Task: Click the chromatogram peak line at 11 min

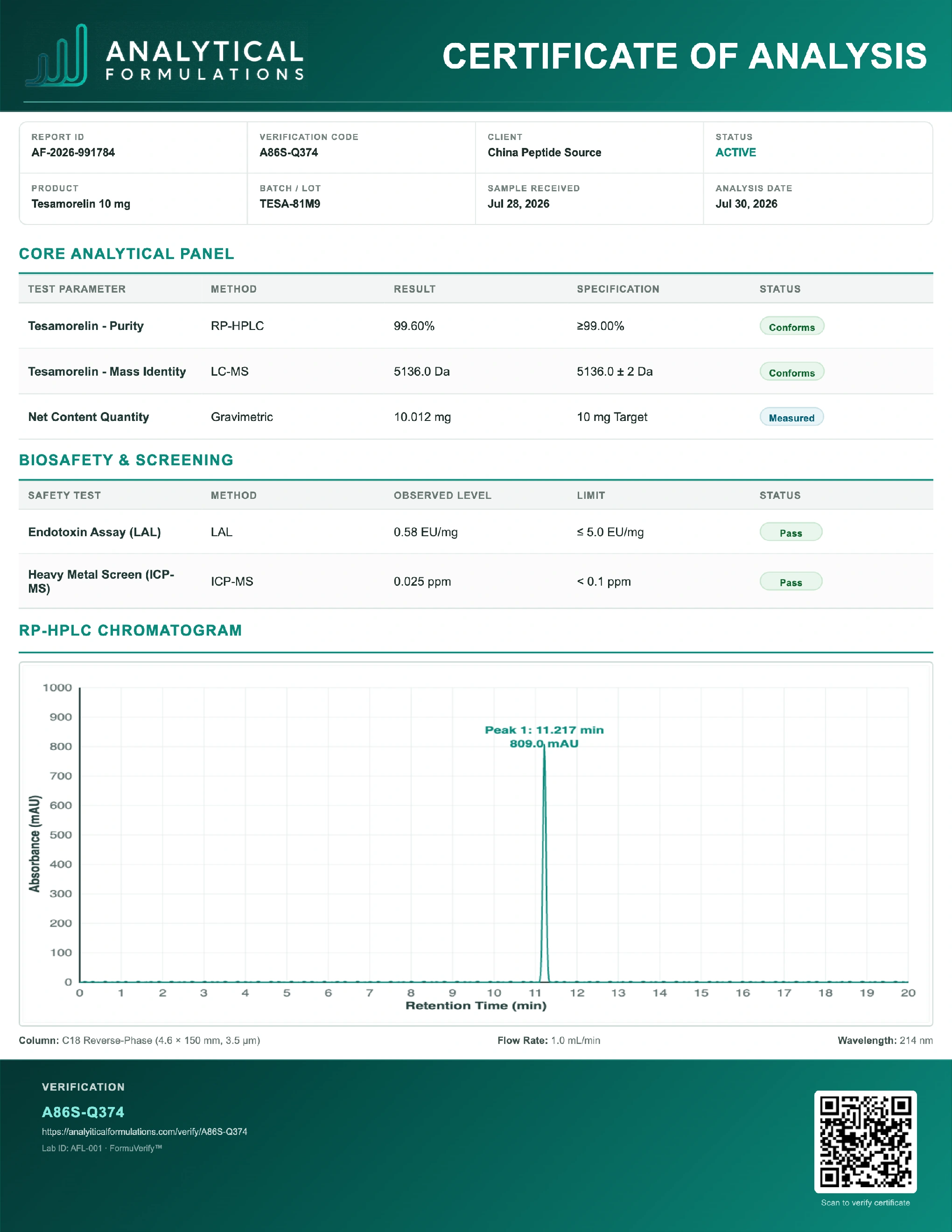Action: click(x=544, y=863)
